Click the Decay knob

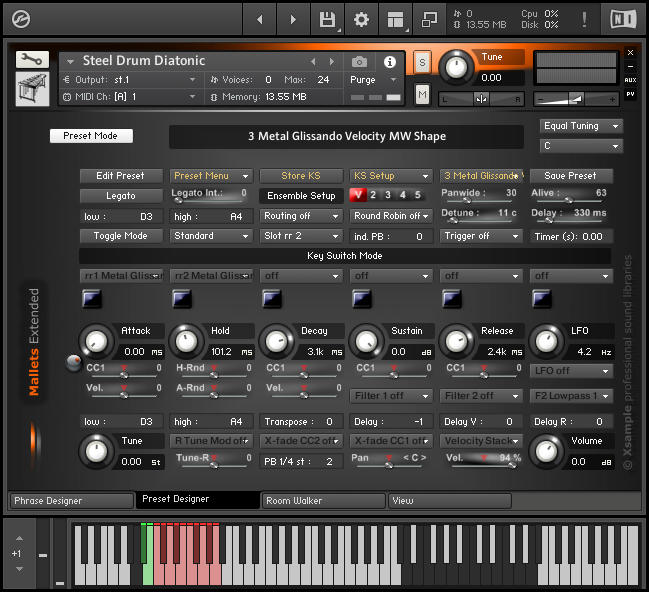(x=276, y=342)
